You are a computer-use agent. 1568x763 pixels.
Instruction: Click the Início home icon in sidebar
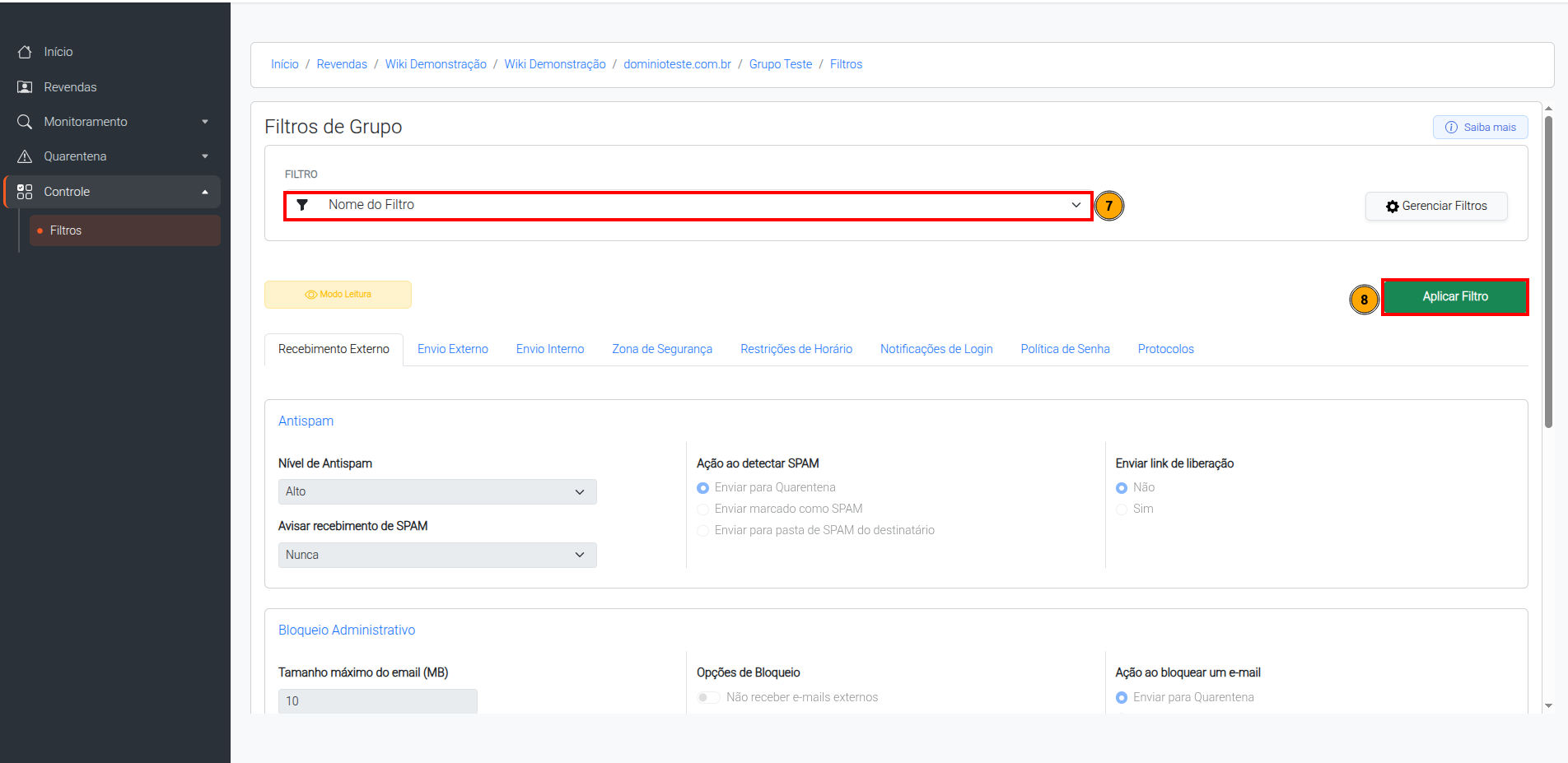click(25, 52)
